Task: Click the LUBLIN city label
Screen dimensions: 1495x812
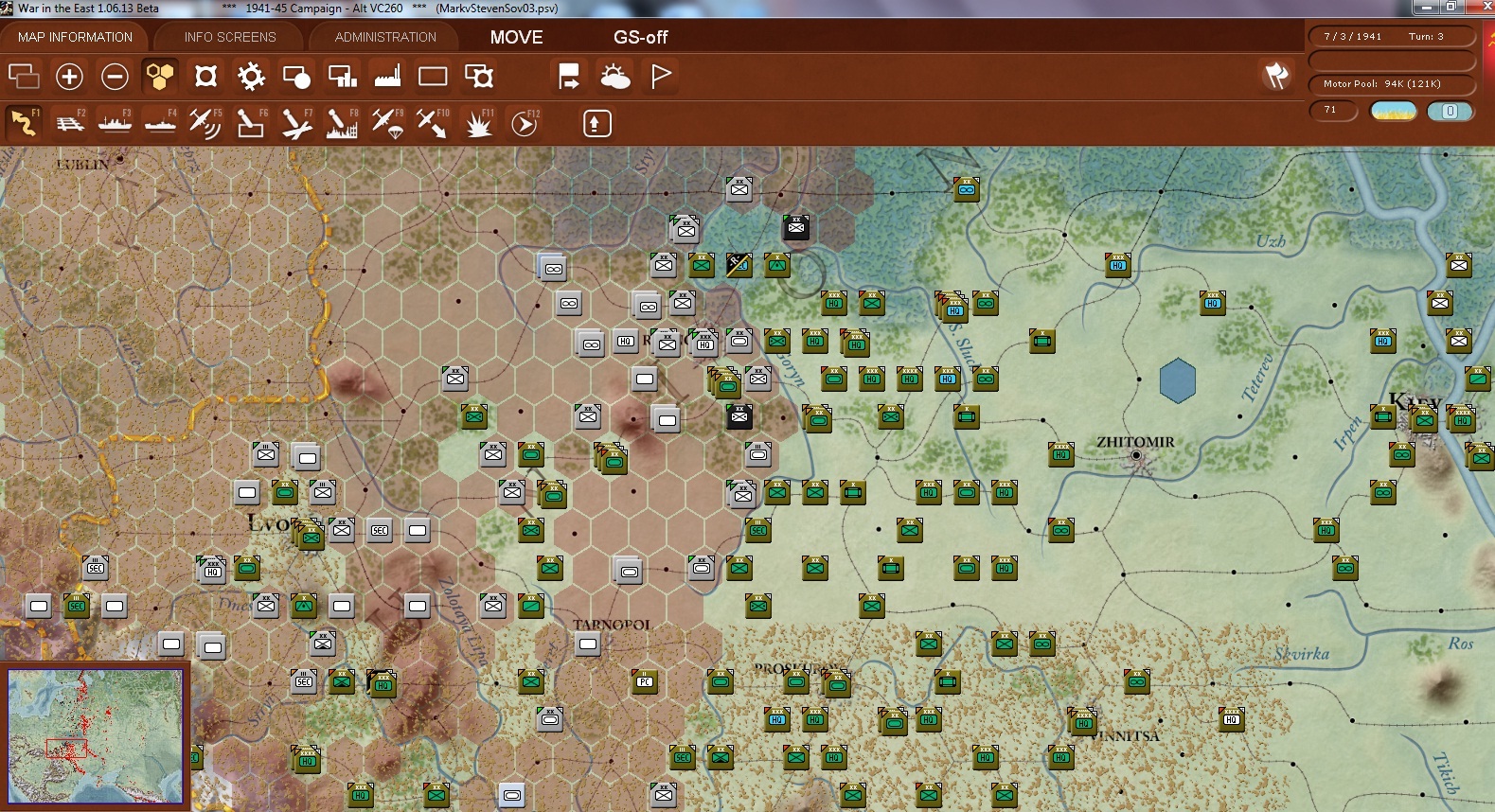Action: pyautogui.click(x=82, y=165)
